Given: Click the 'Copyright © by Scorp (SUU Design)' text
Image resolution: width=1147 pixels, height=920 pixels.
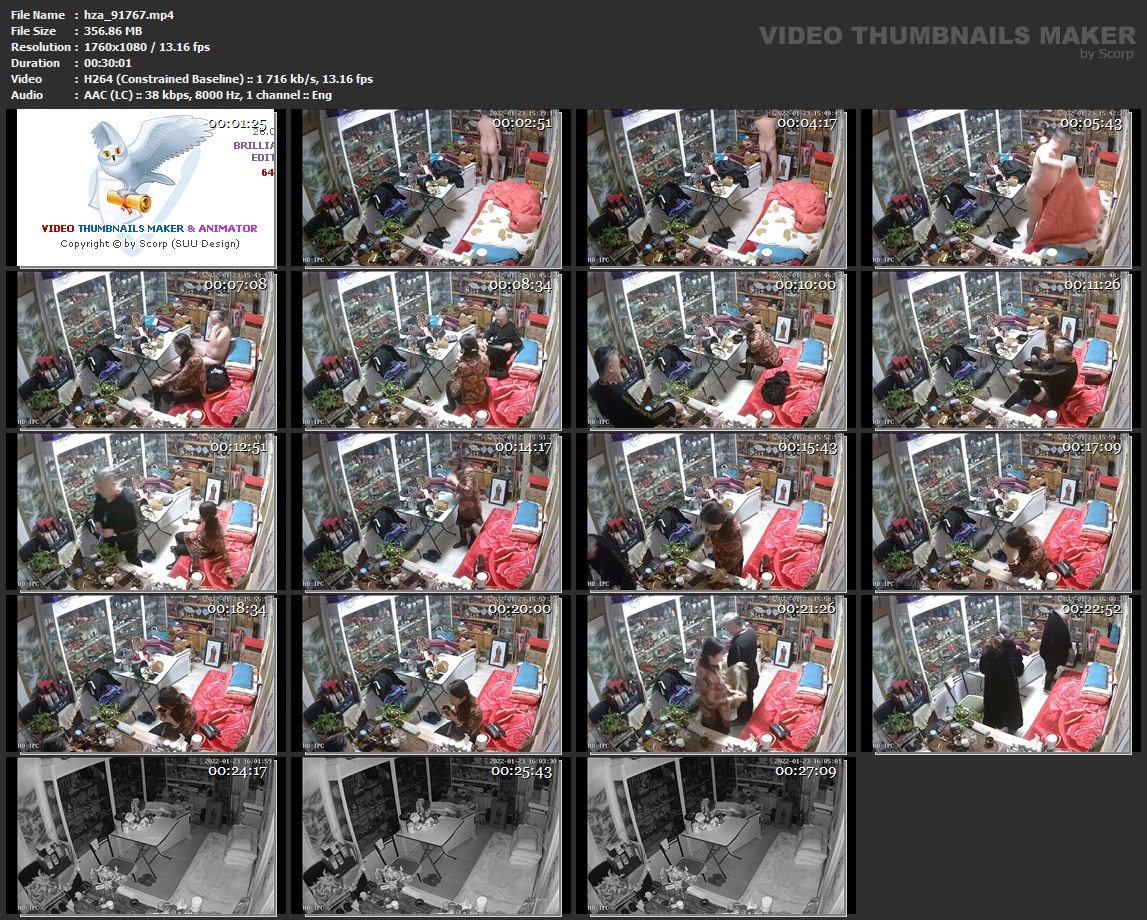Looking at the screenshot, I should coord(150,244).
